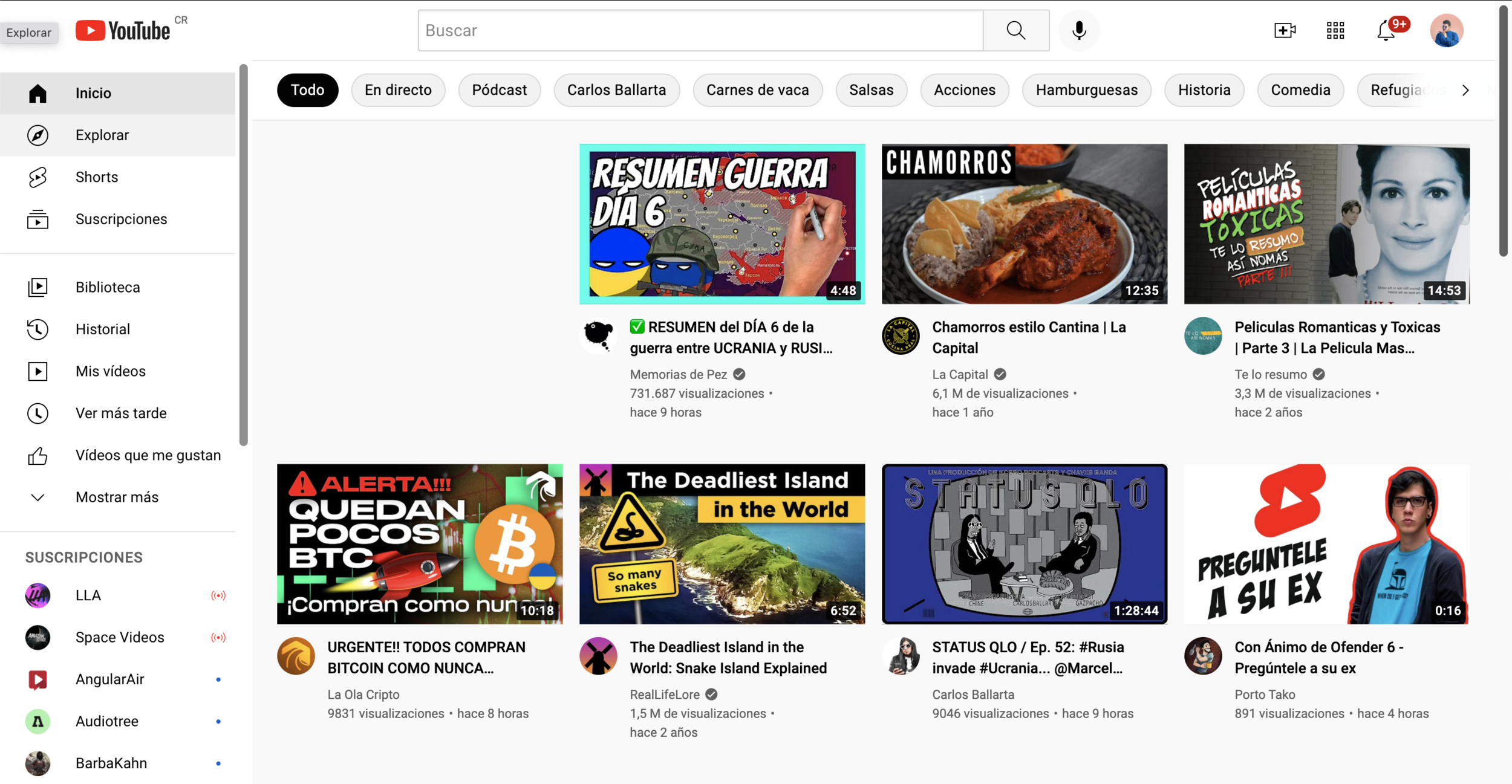Open Vídeos que me gustan
The image size is (1512, 784).
[x=148, y=455]
